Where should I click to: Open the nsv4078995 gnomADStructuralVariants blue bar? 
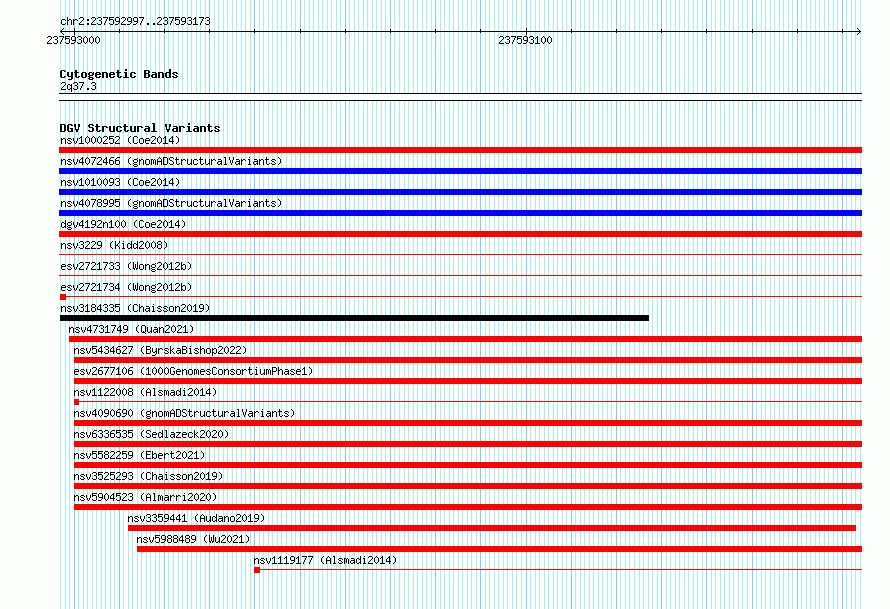point(460,213)
